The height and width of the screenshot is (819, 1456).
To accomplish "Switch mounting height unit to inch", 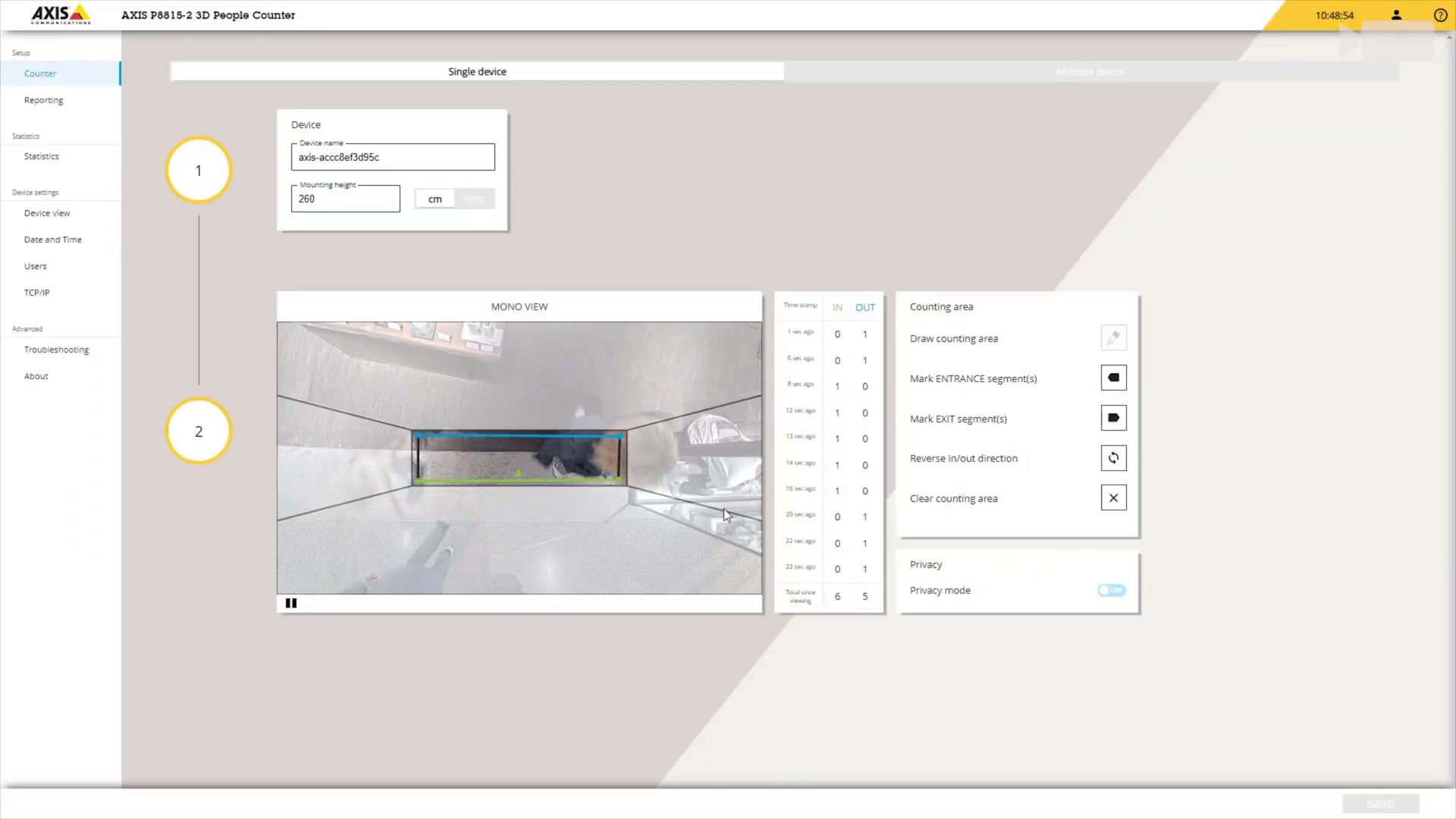I will [x=474, y=199].
